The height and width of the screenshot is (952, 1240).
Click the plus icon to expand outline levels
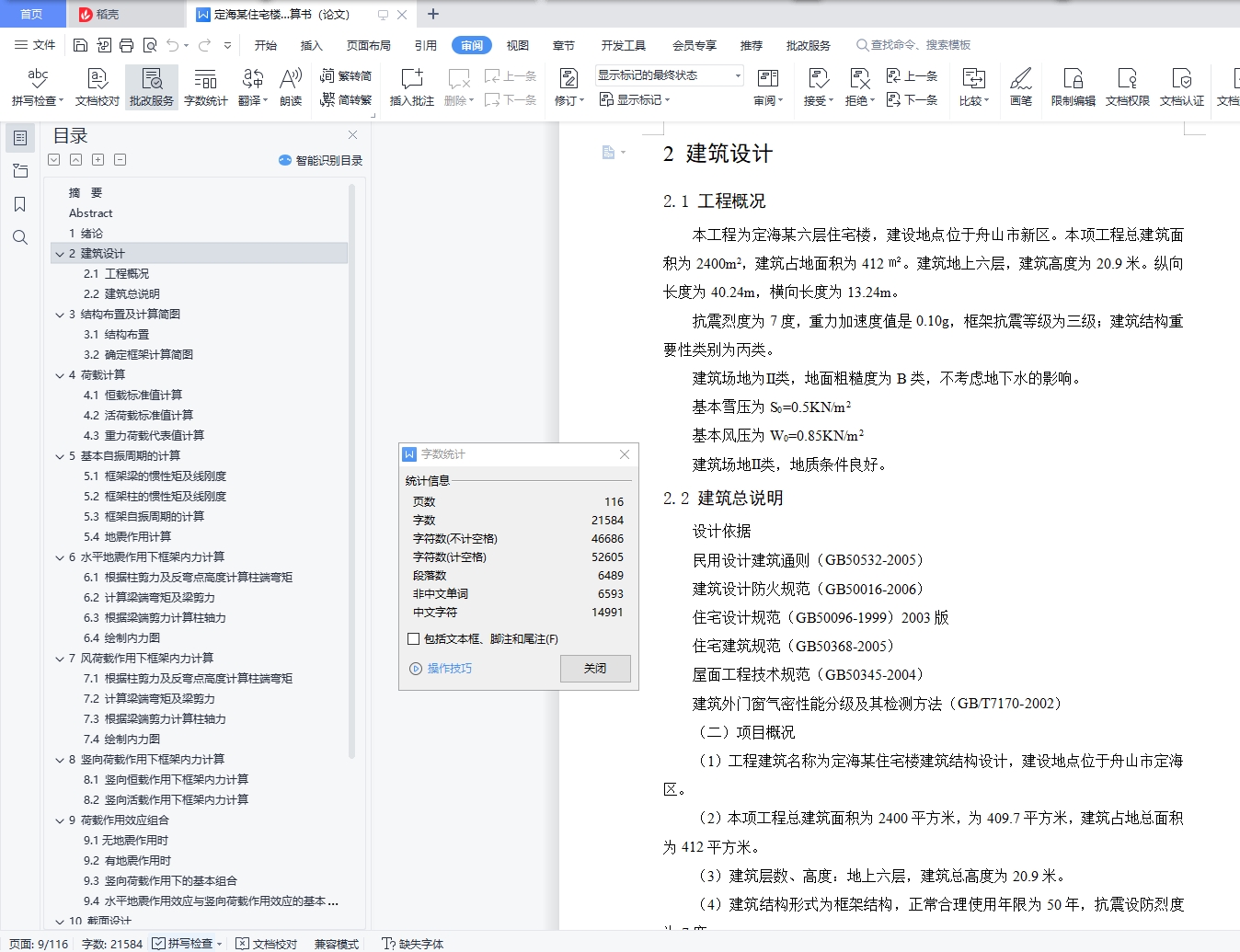coord(98,160)
